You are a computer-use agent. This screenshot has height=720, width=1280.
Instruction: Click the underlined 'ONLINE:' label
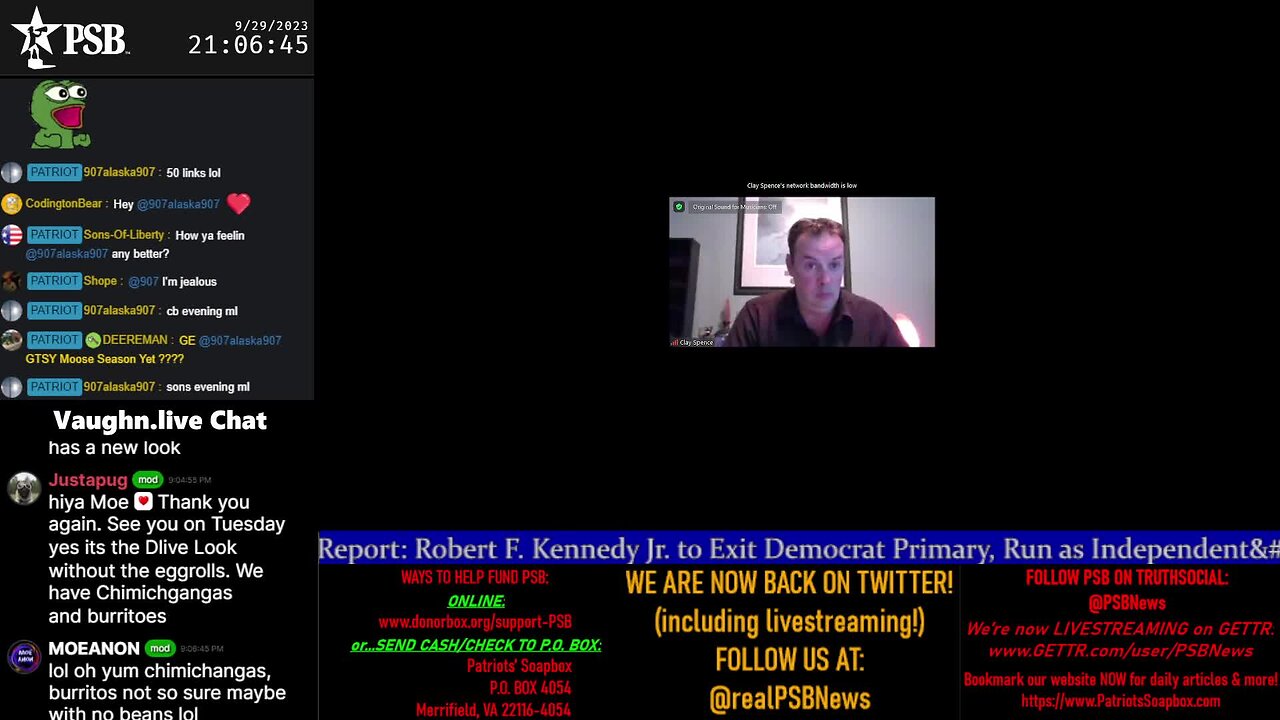click(476, 601)
